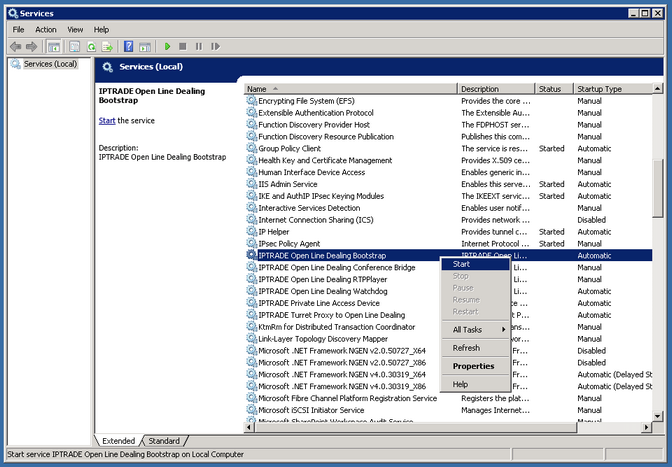Click gear icon beside Encrypting File System

(x=252, y=101)
